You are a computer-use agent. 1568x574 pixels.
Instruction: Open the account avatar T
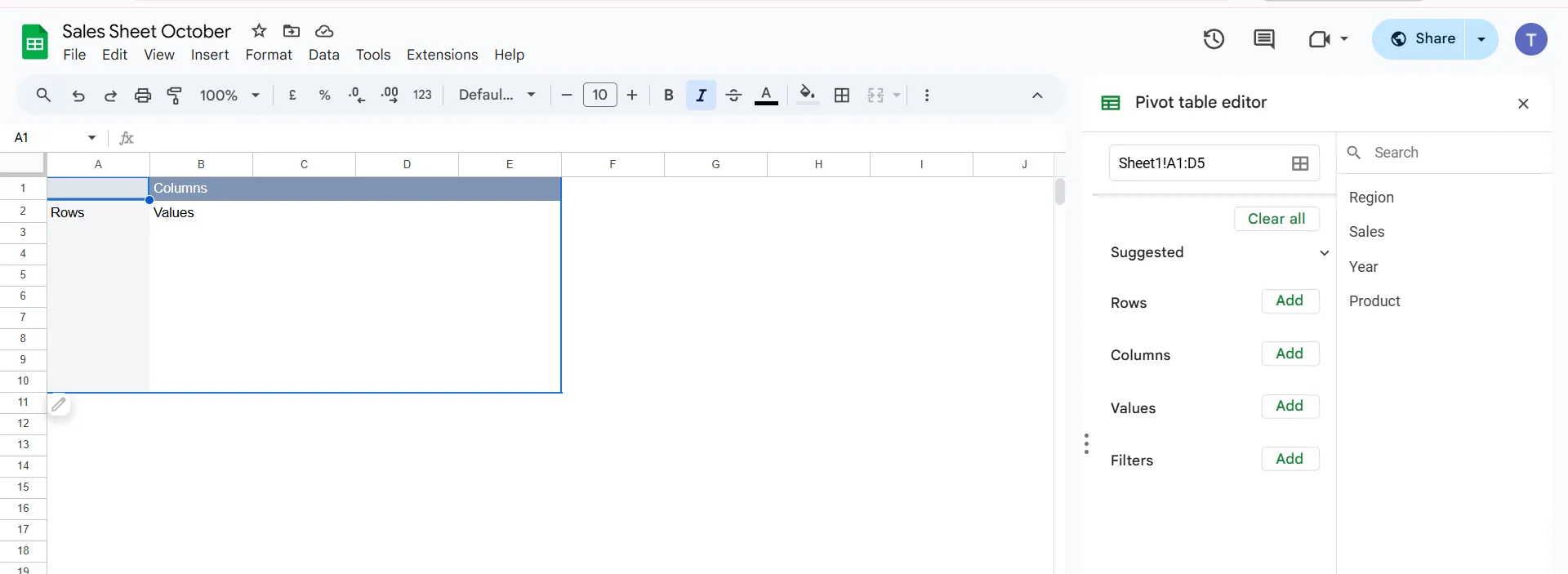(x=1531, y=39)
